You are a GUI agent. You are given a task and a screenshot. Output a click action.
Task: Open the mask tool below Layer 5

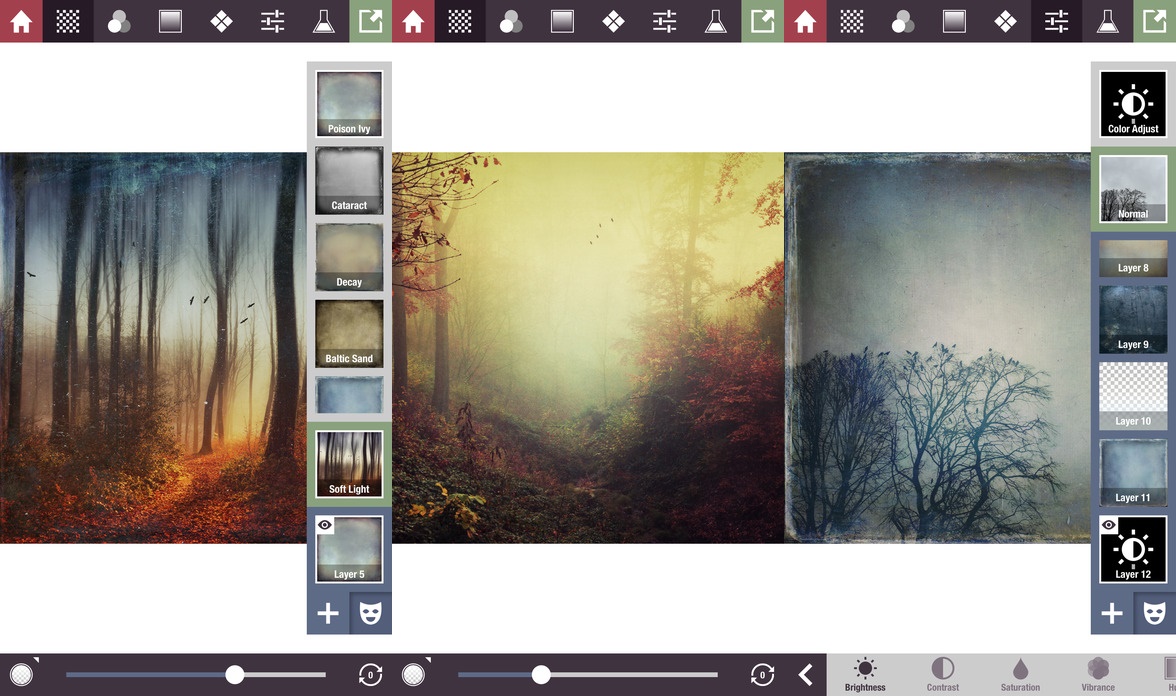[370, 614]
